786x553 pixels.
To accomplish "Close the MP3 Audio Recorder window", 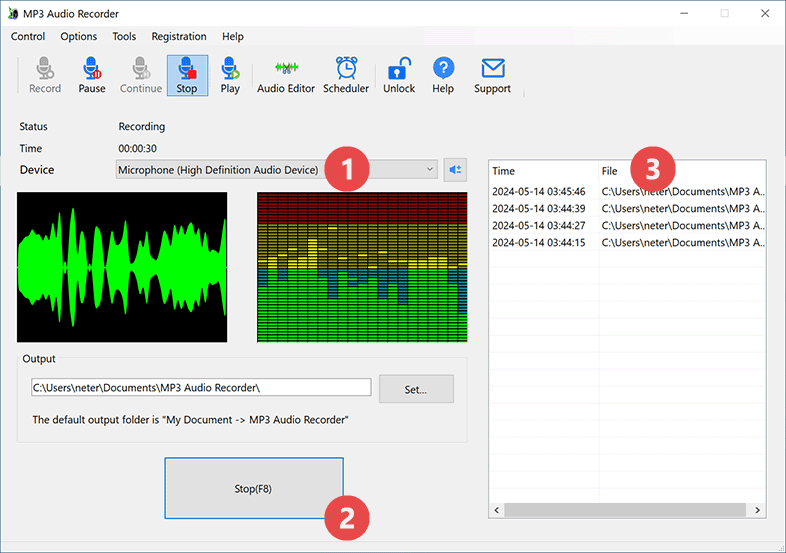I will click(x=765, y=14).
